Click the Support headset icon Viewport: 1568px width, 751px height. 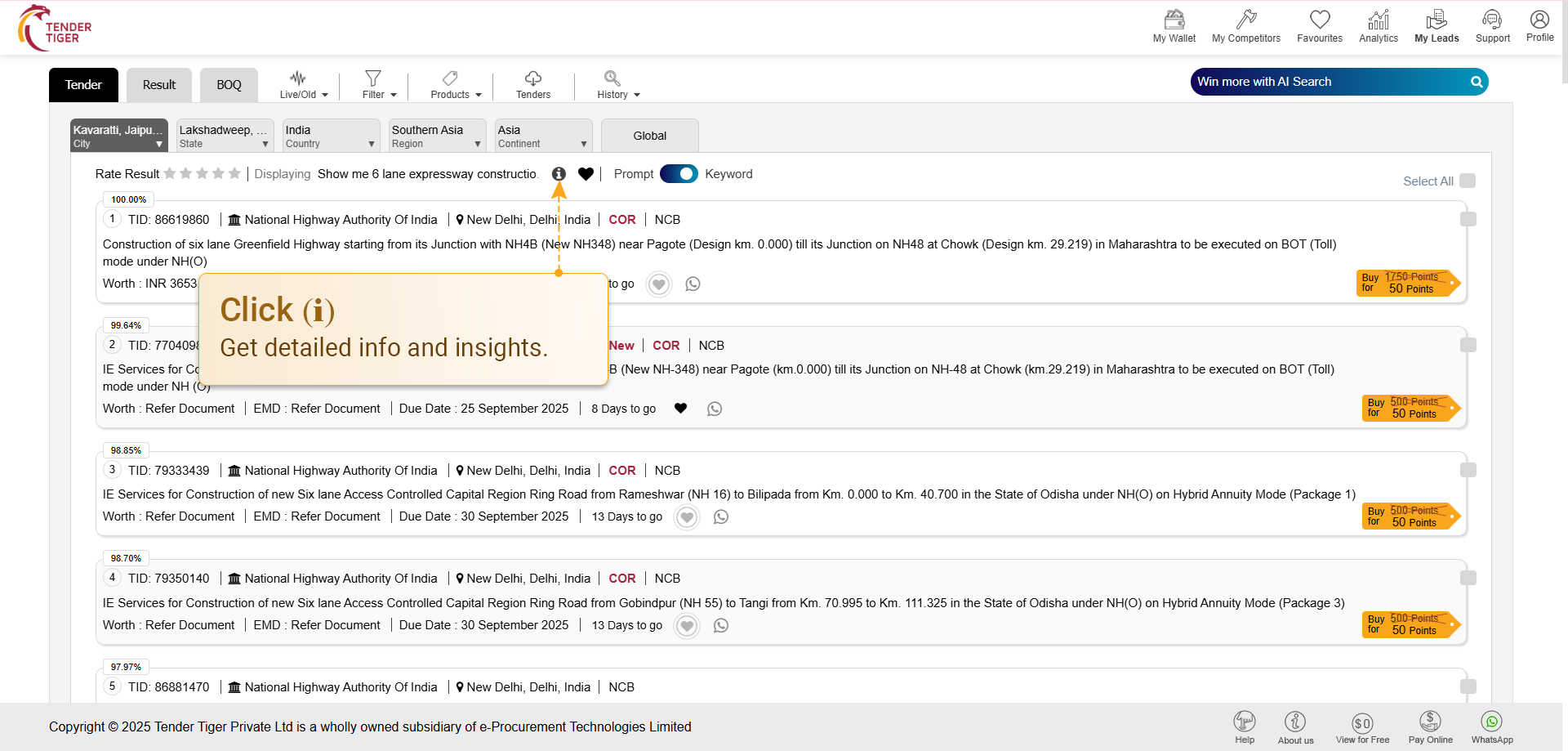pyautogui.click(x=1492, y=20)
